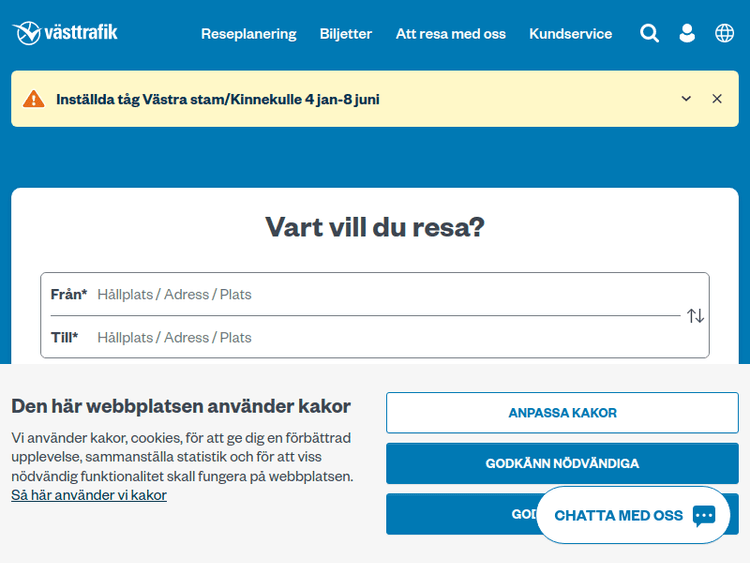
Task: Open the Att resa med oss menu
Action: (450, 34)
